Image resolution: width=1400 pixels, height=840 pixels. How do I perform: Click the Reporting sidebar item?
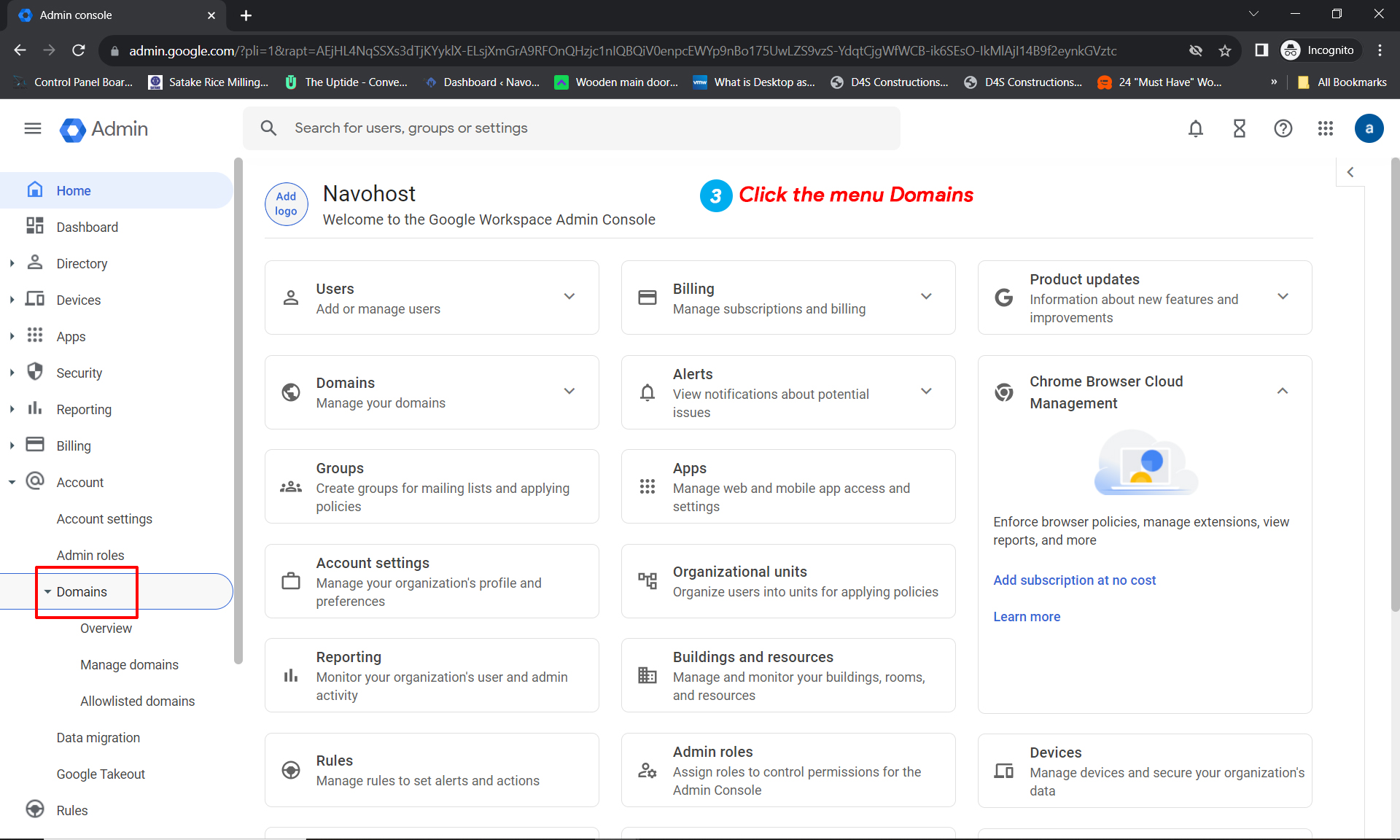point(84,409)
